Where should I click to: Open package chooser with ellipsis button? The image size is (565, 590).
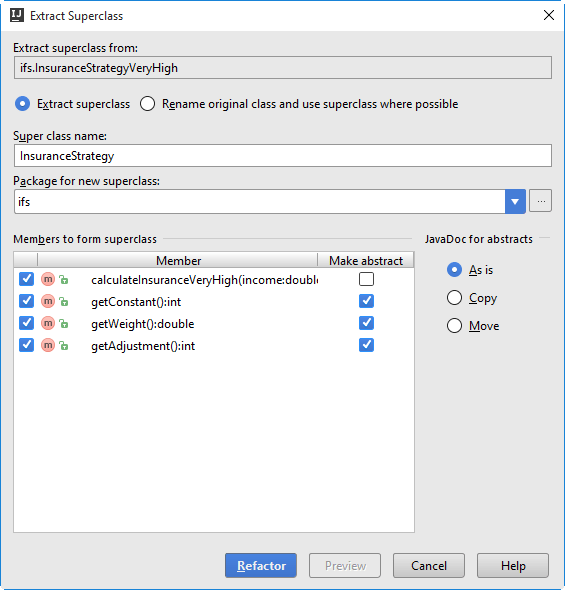[541, 201]
